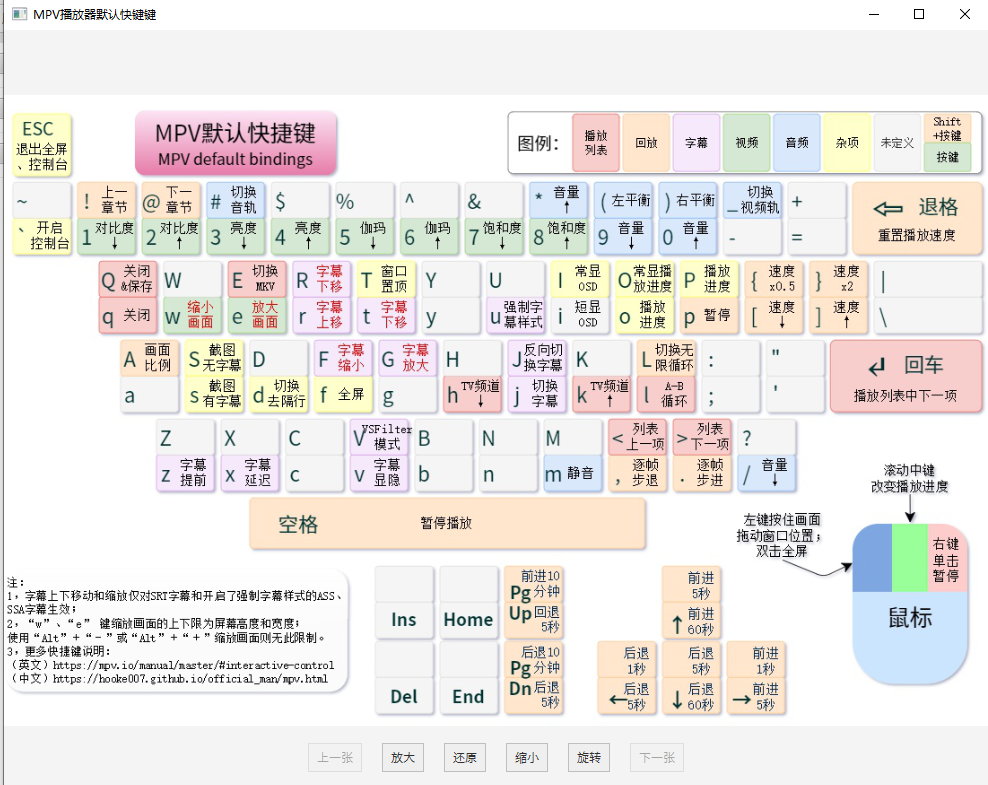Click the A 画面比例 key

tap(149, 358)
